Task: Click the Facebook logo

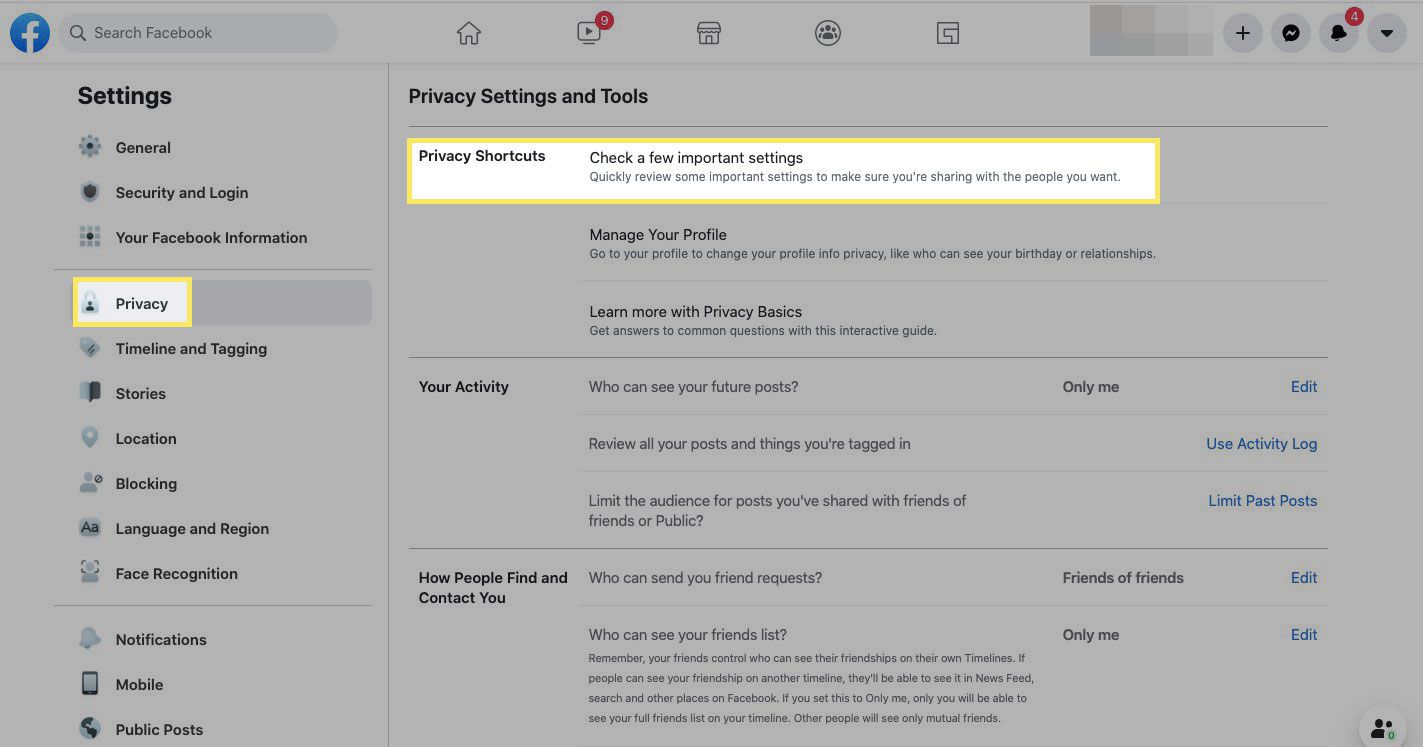Action: click(x=30, y=33)
